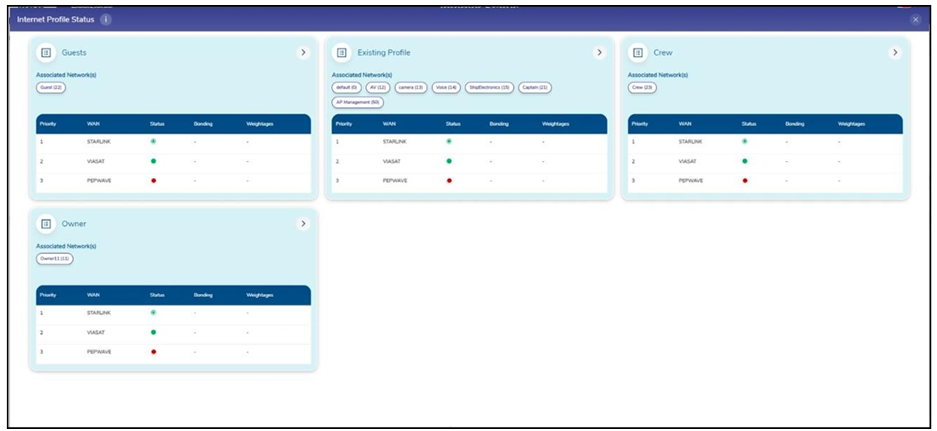The height and width of the screenshot is (431, 937).
Task: Click green VIASAT status dot in Owner table
Action: pos(154,332)
